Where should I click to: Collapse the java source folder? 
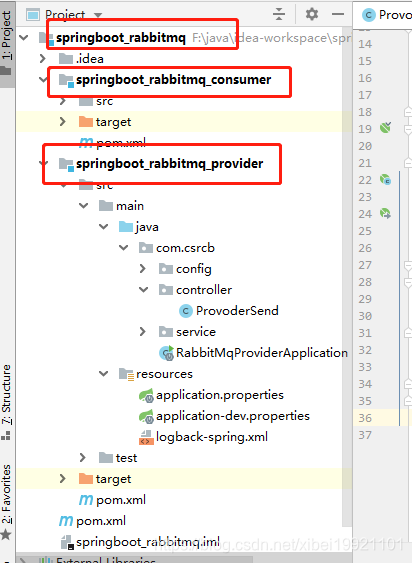(103, 227)
